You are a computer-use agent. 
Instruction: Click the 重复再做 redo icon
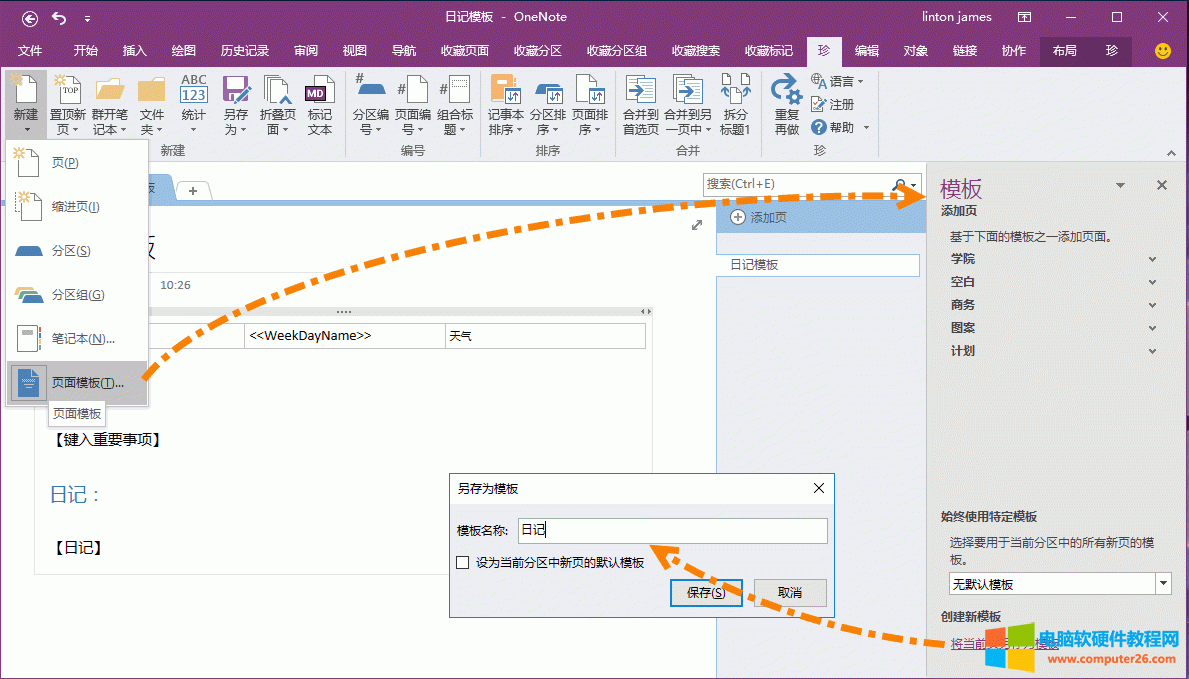pos(787,92)
